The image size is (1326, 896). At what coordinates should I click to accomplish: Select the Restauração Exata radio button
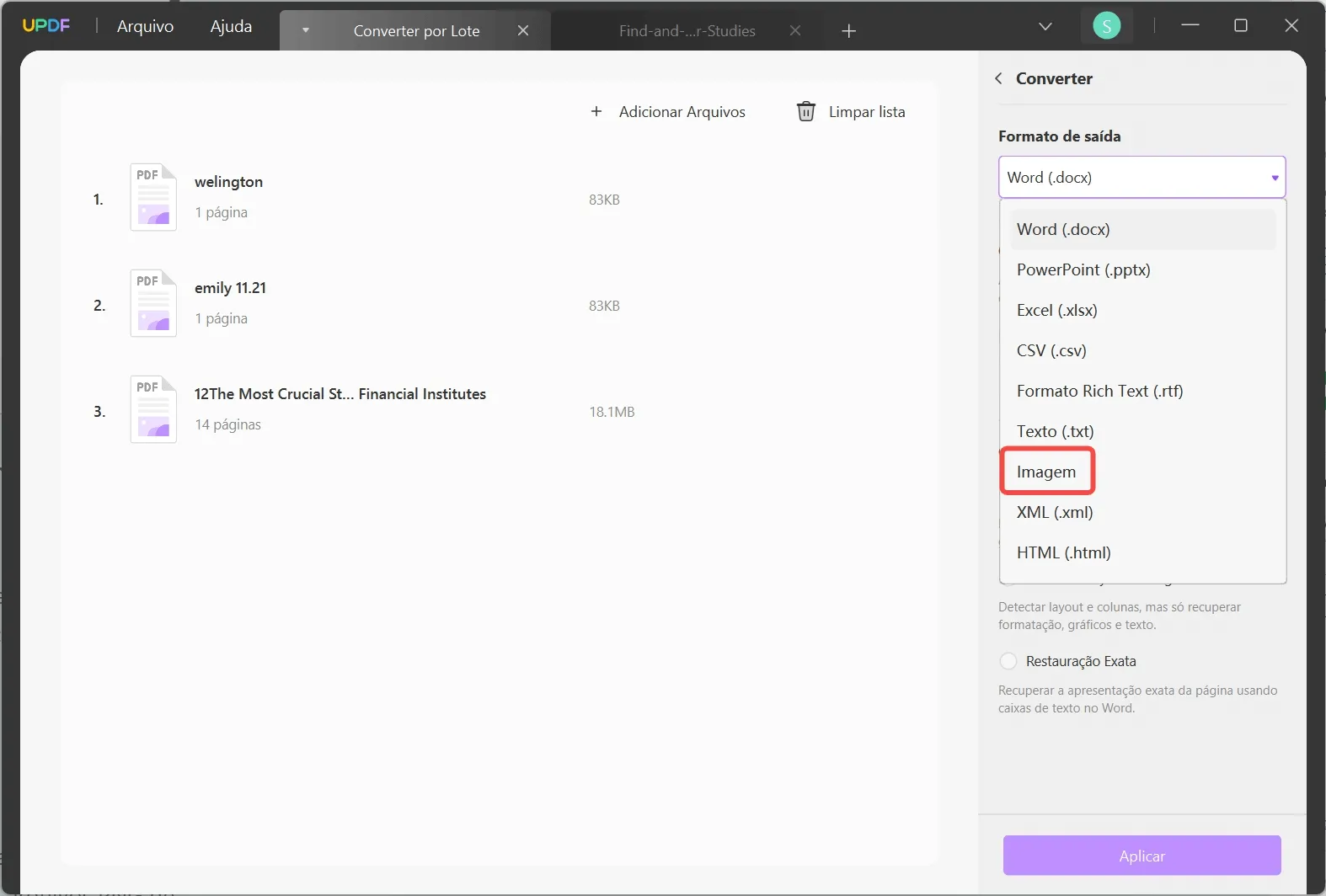point(1008,661)
